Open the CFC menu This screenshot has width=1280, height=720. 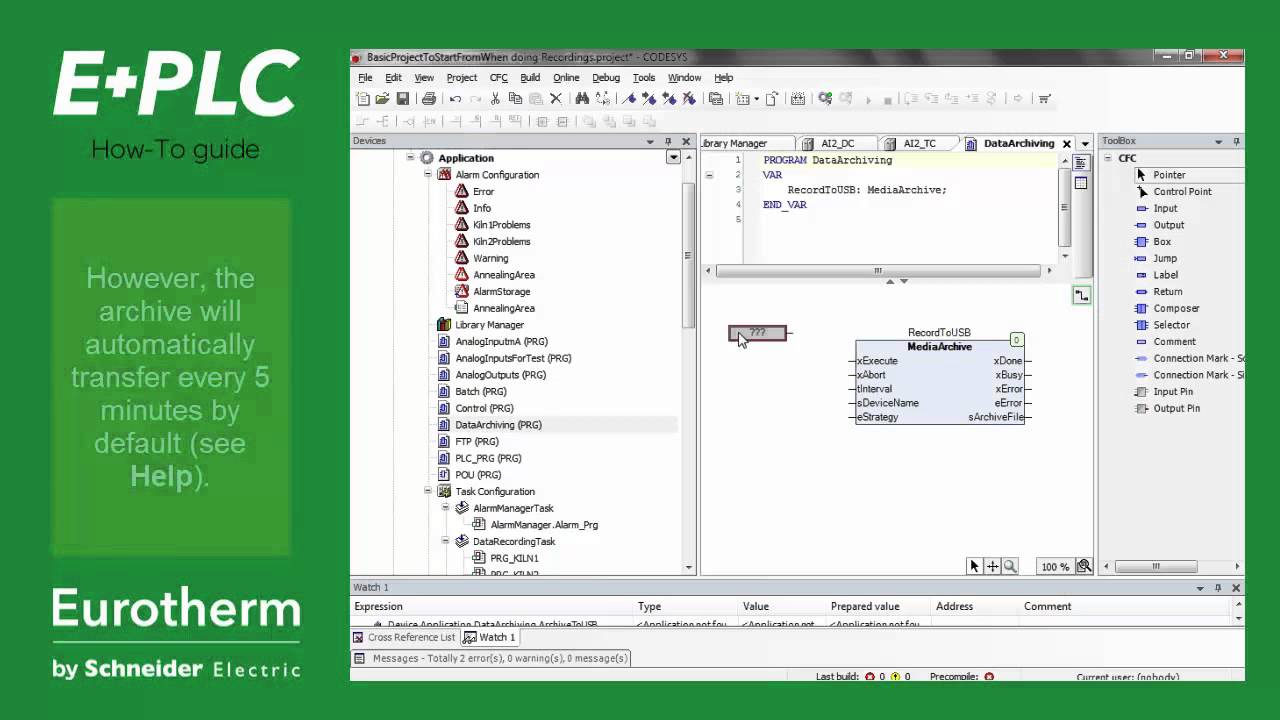(499, 78)
